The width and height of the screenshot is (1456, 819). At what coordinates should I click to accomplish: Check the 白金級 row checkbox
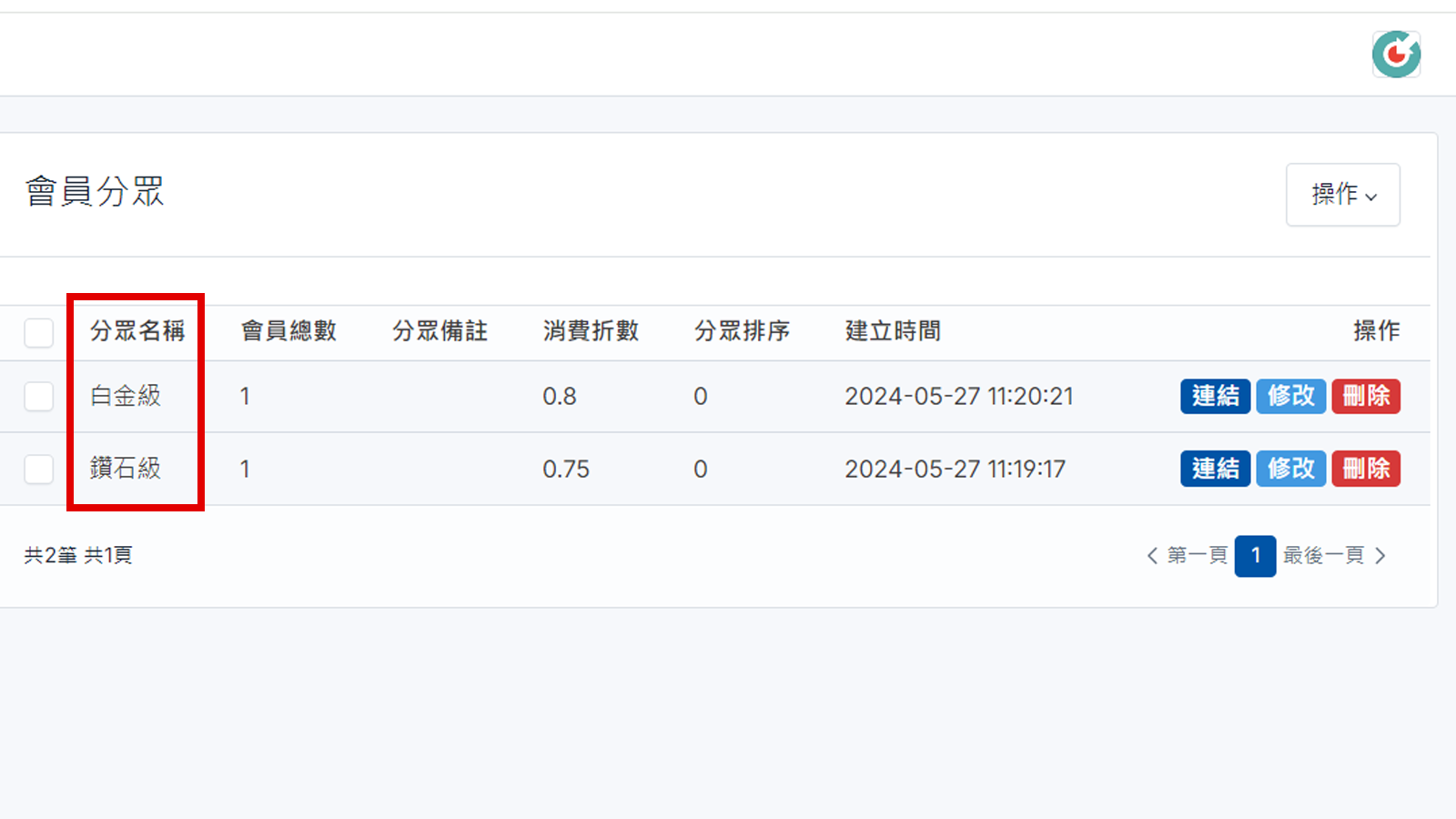click(x=39, y=397)
